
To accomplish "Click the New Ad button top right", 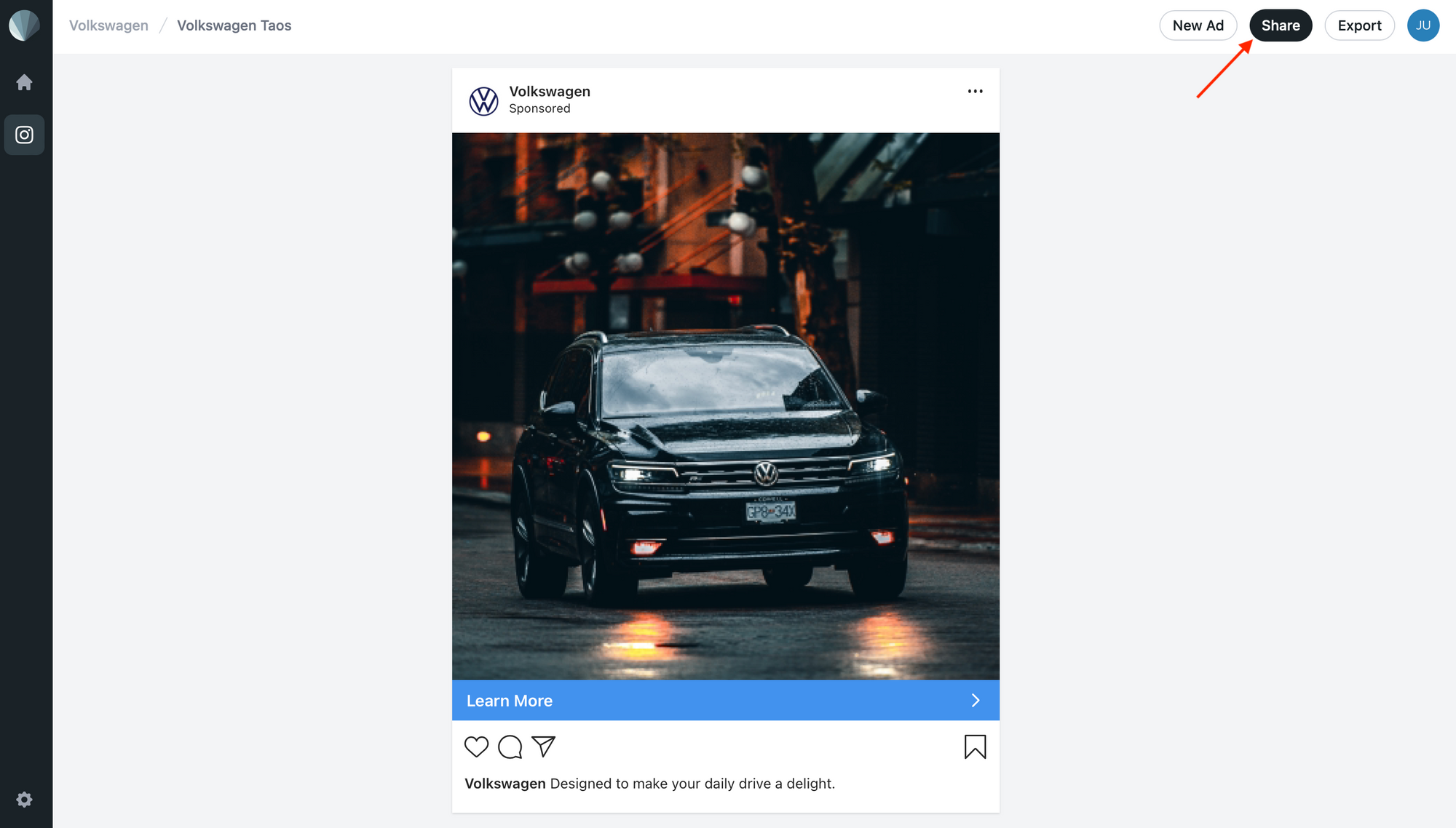I will [x=1198, y=25].
